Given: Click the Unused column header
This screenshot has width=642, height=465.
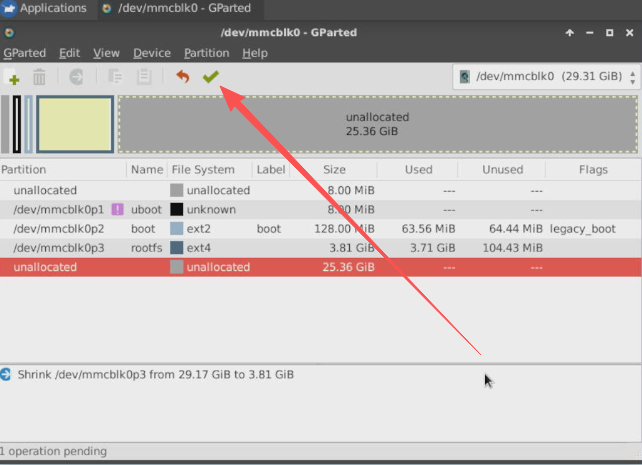Looking at the screenshot, I should [x=502, y=169].
